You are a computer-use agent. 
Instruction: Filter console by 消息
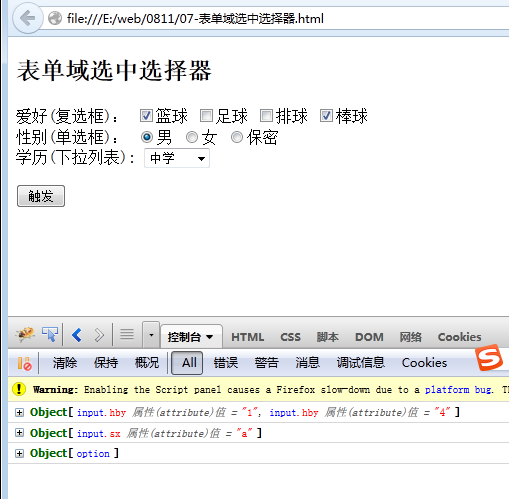pyautogui.click(x=307, y=363)
